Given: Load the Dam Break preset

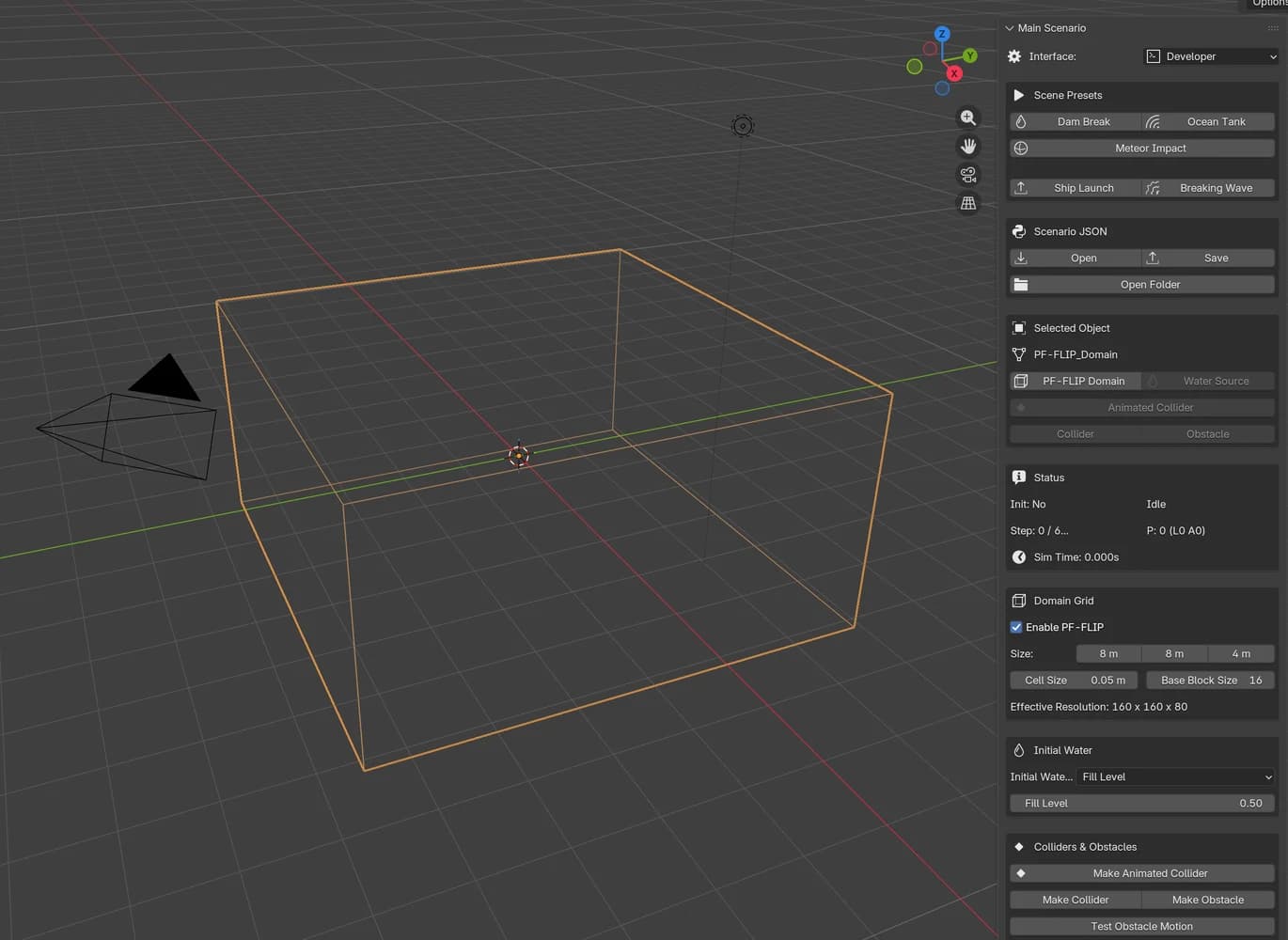Looking at the screenshot, I should coord(1075,121).
